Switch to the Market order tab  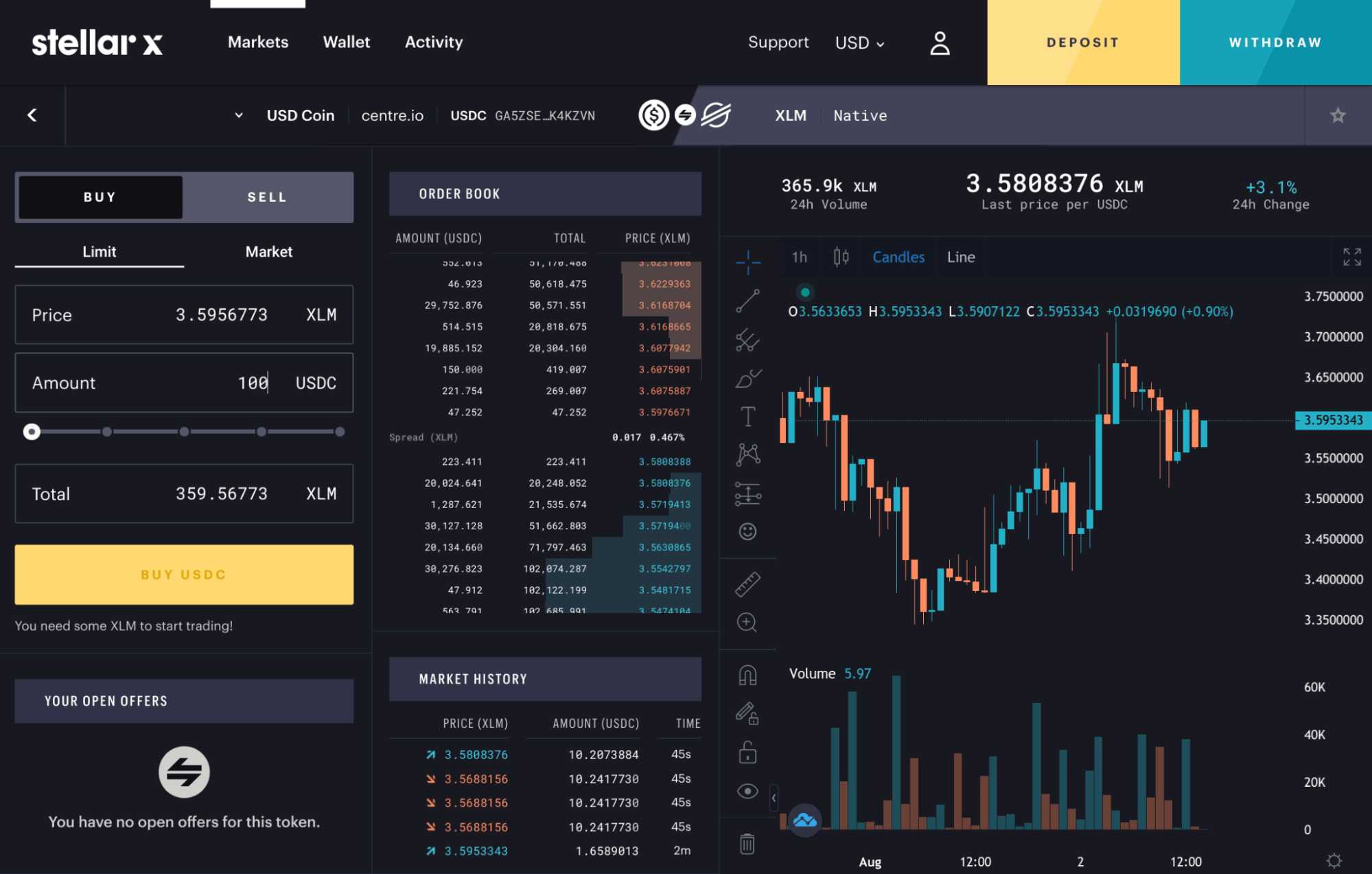268,252
